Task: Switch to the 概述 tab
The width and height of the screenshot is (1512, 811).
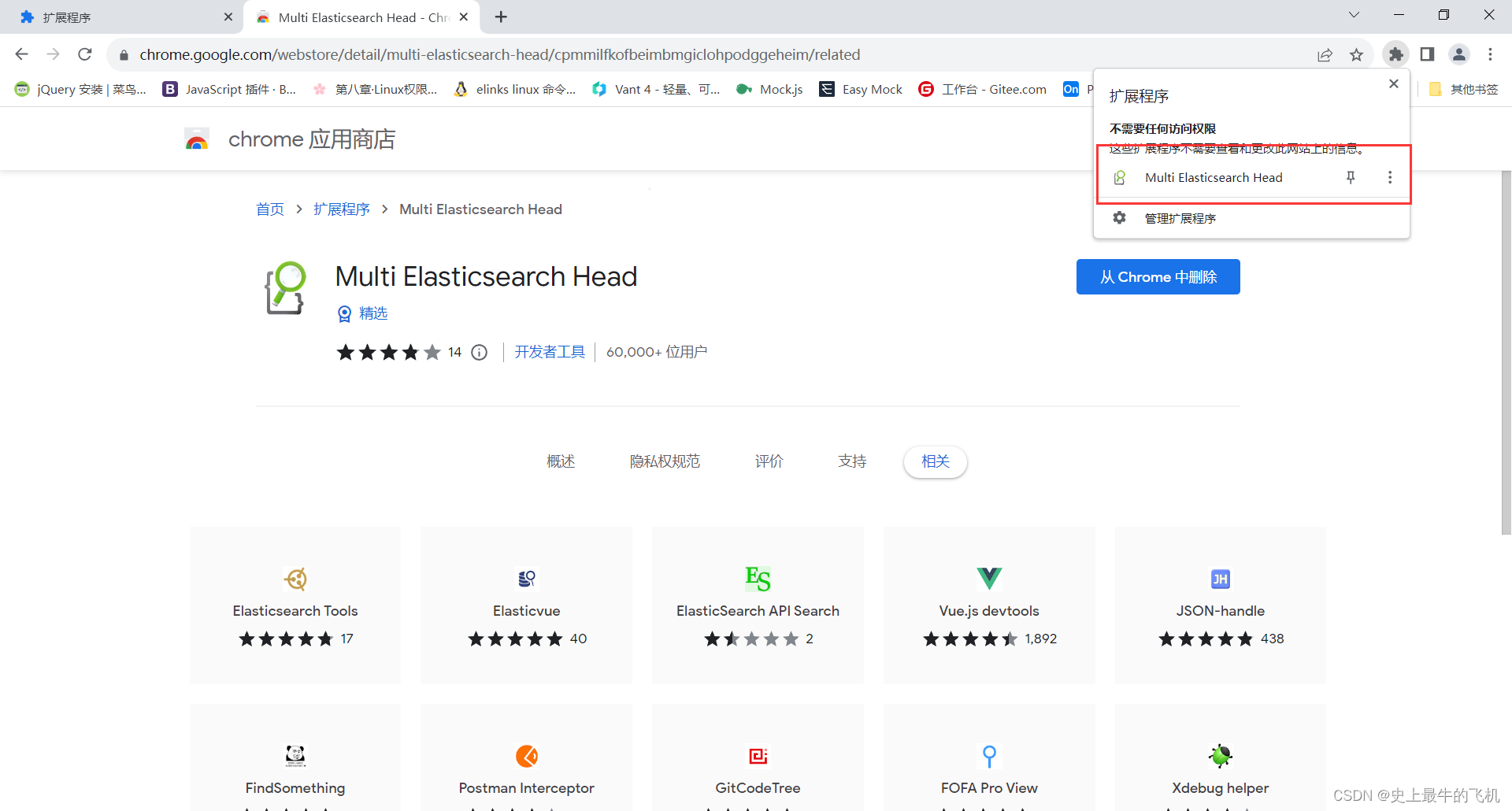Action: click(561, 461)
